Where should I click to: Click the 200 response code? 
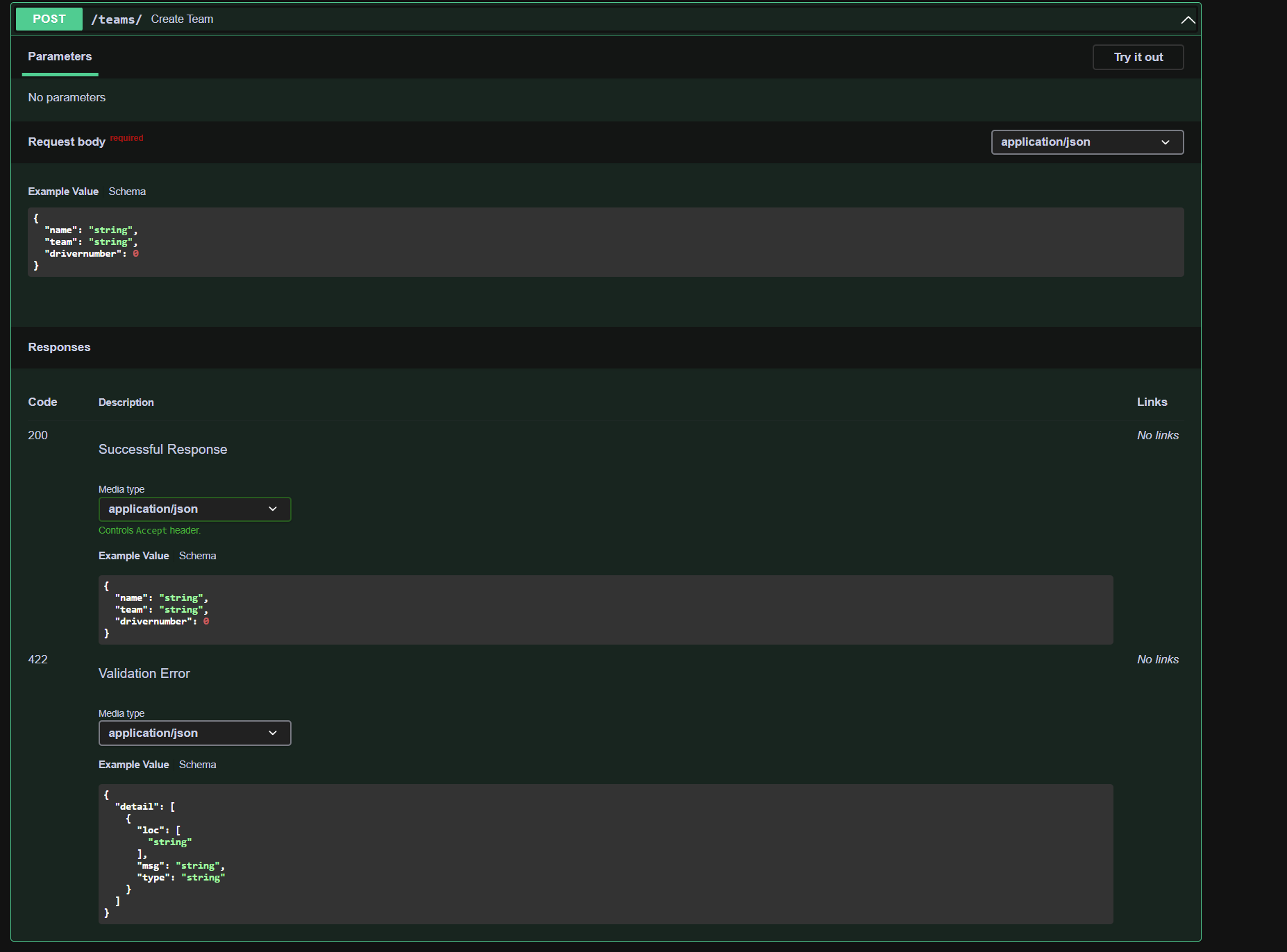(x=37, y=435)
